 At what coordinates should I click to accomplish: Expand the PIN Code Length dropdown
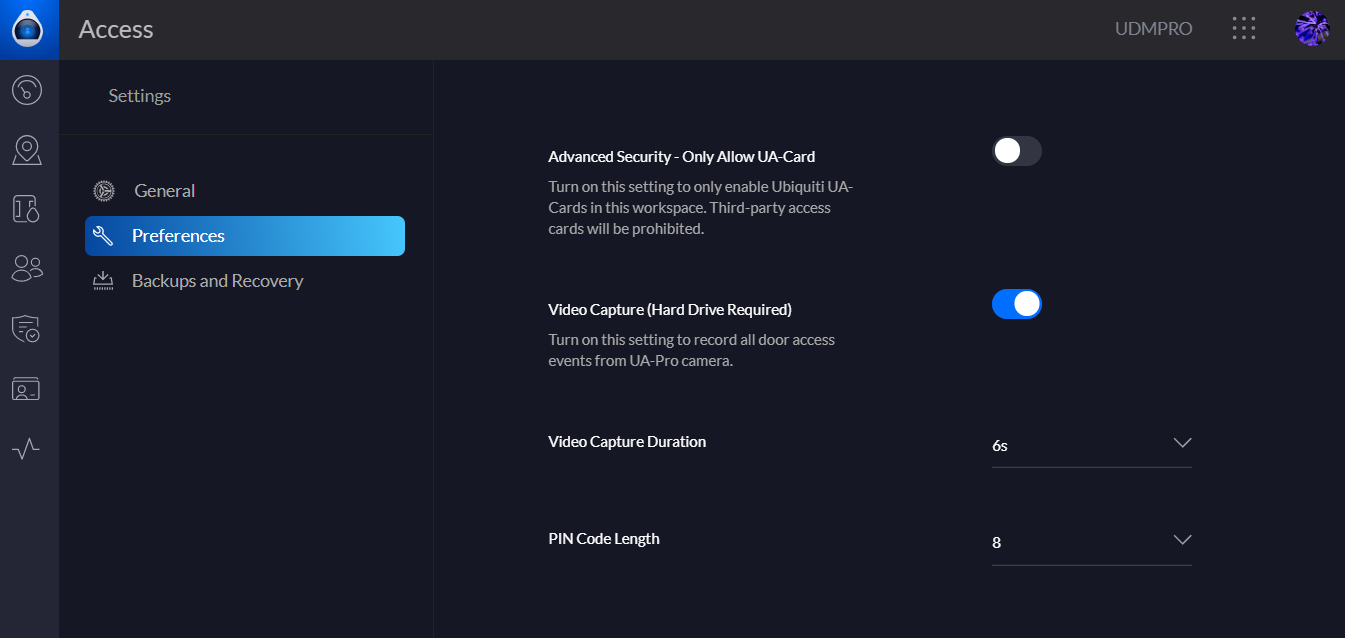click(x=1091, y=542)
